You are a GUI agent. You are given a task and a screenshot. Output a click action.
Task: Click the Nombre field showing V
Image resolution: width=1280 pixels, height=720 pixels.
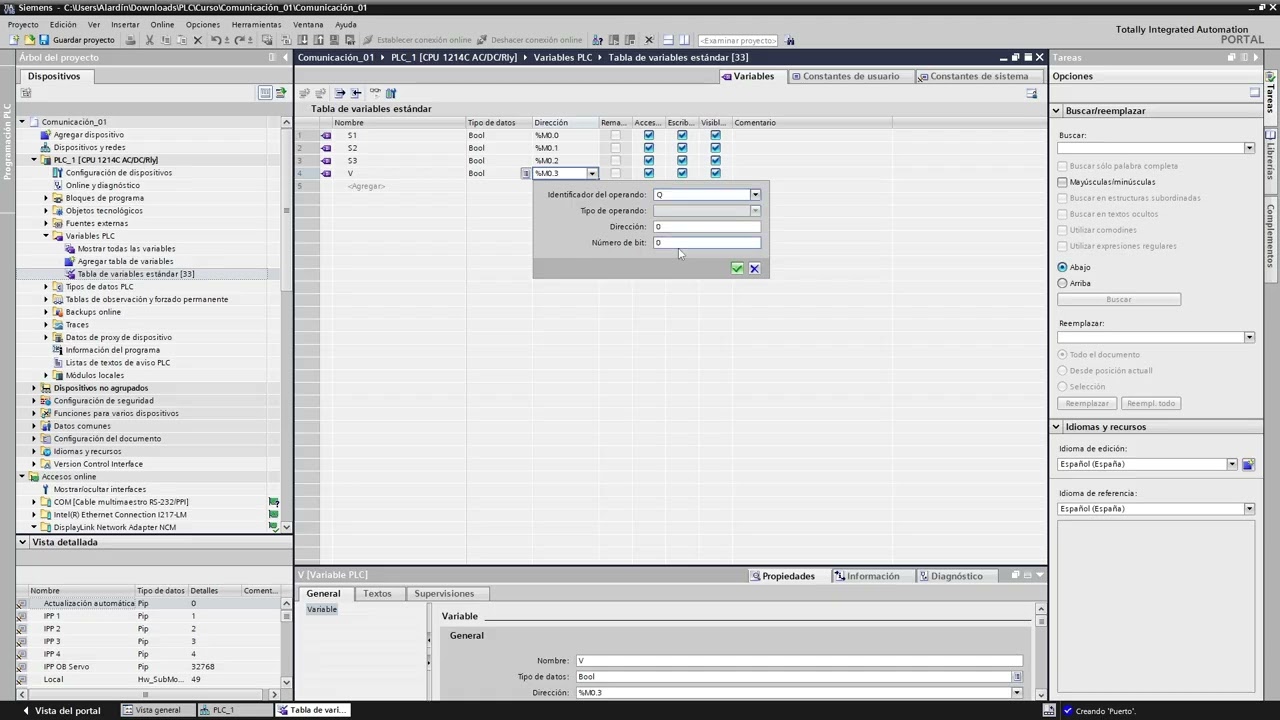pos(799,661)
